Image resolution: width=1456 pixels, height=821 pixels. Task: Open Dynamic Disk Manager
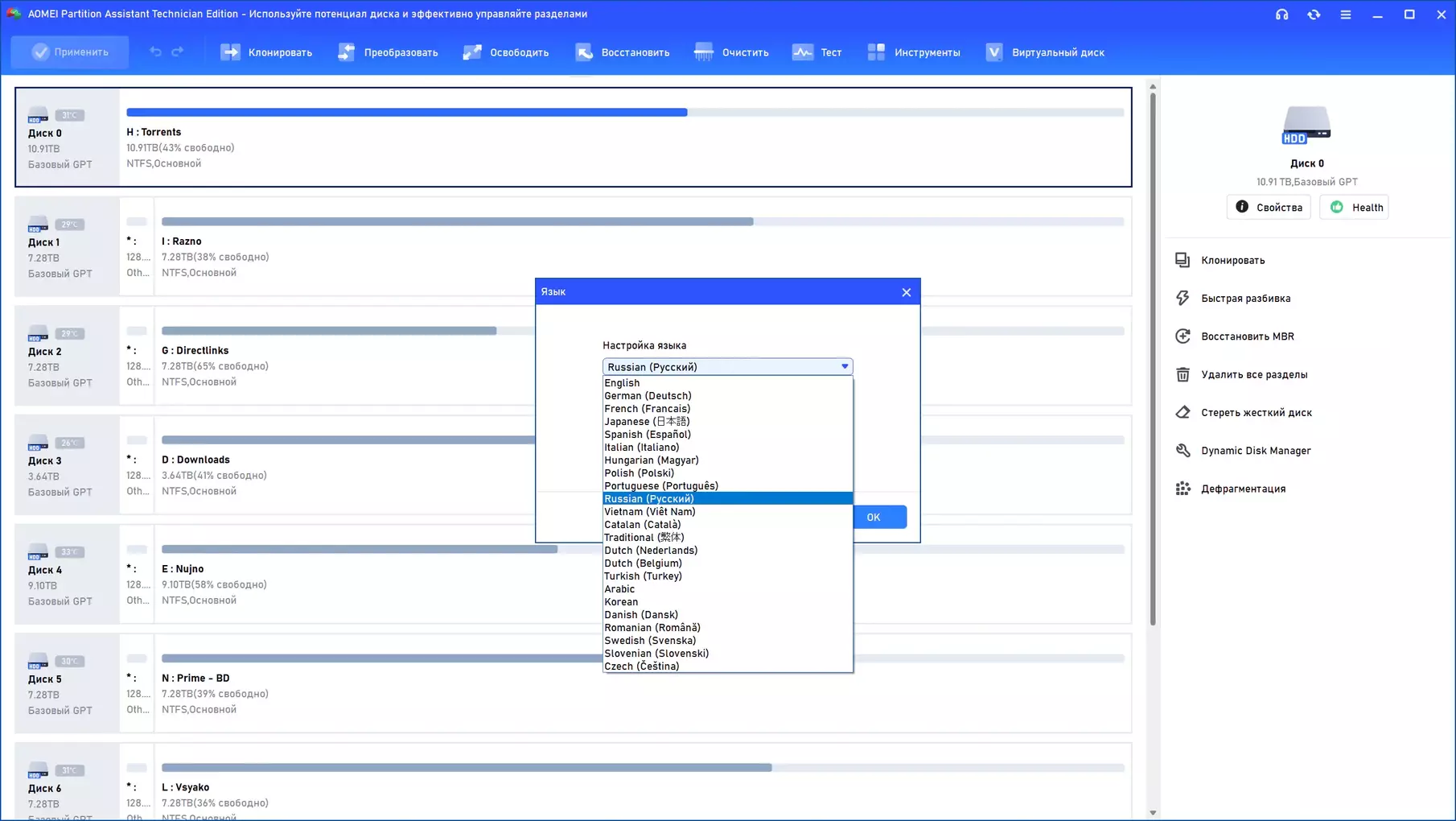coord(1243,451)
